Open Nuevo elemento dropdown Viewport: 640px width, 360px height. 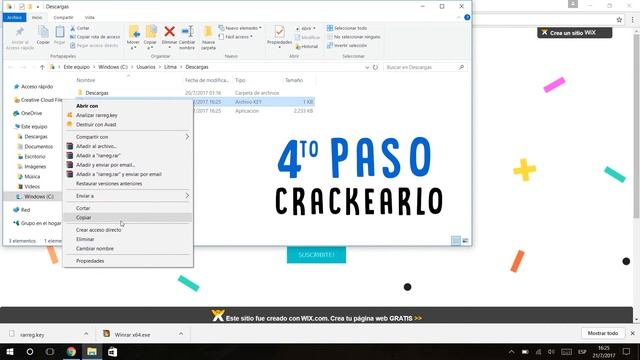point(240,28)
